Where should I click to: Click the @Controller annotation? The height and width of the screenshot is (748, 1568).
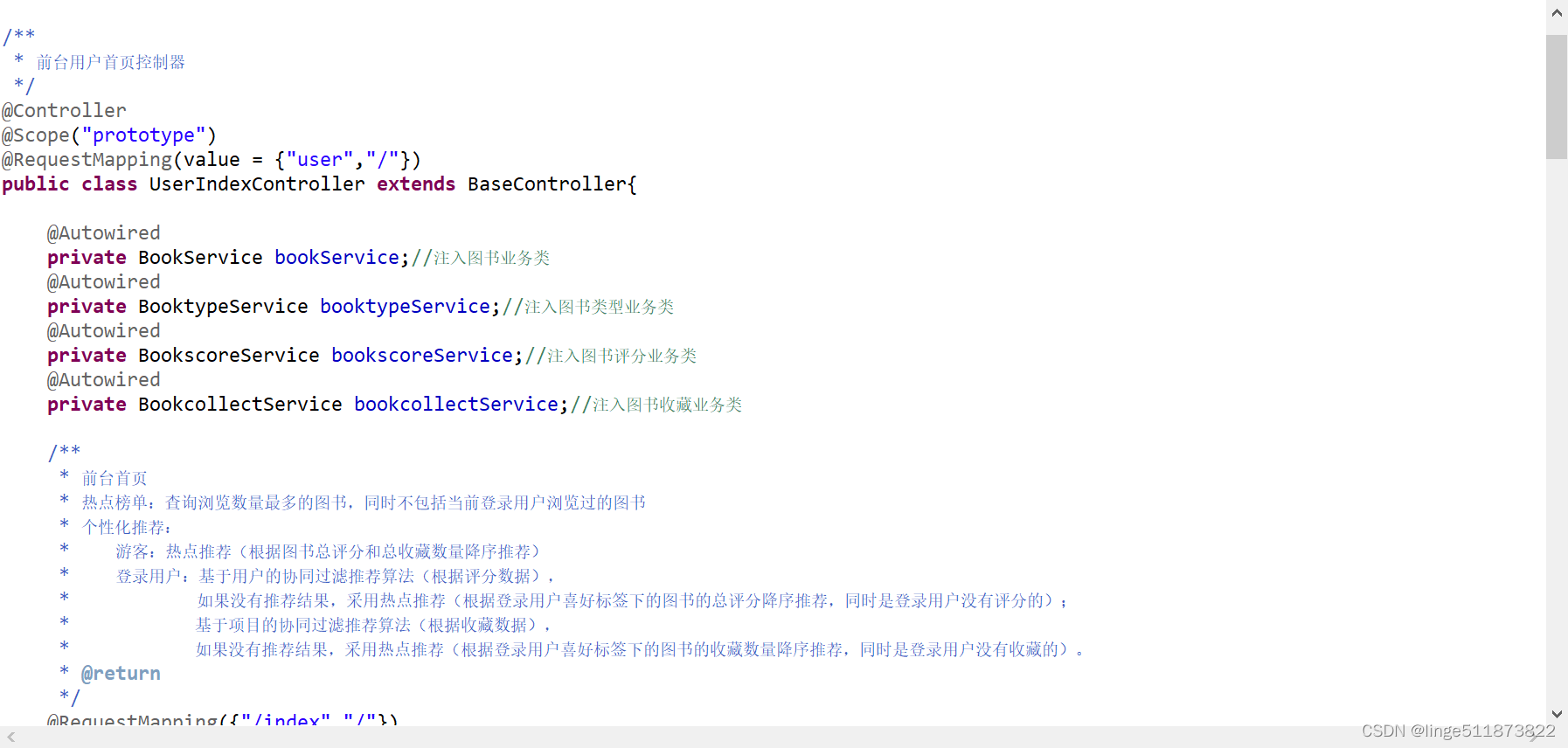pos(64,111)
